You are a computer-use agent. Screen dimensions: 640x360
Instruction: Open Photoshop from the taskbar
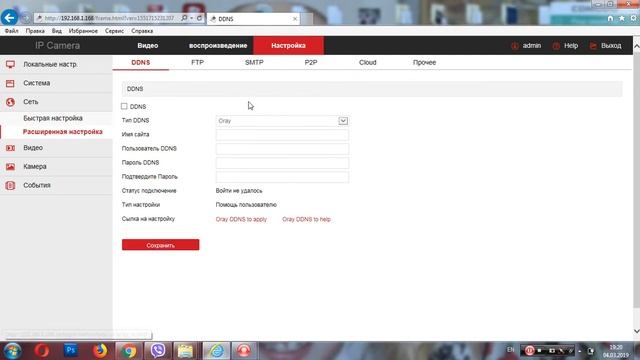tap(71, 351)
